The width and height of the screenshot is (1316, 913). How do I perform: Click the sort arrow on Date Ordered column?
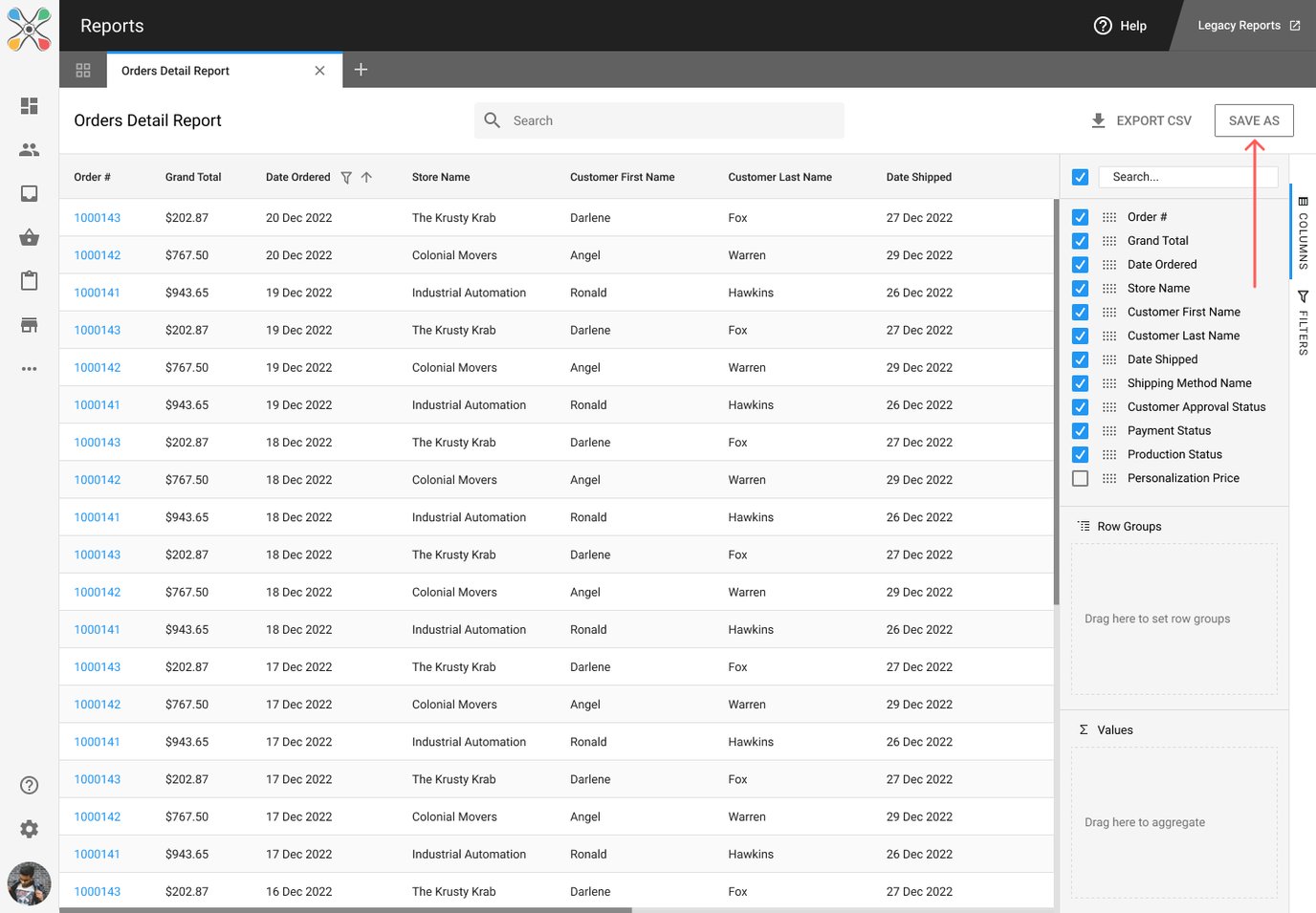366,178
